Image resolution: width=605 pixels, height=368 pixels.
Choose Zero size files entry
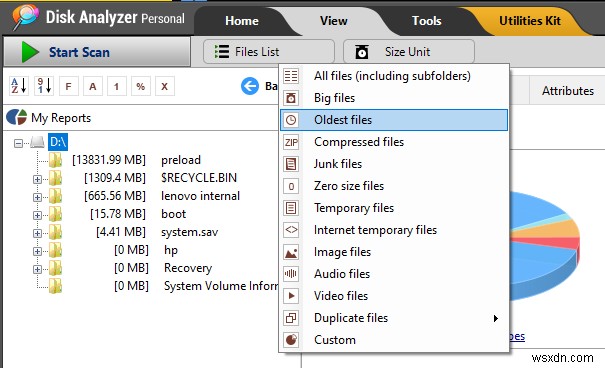[x=394, y=186]
